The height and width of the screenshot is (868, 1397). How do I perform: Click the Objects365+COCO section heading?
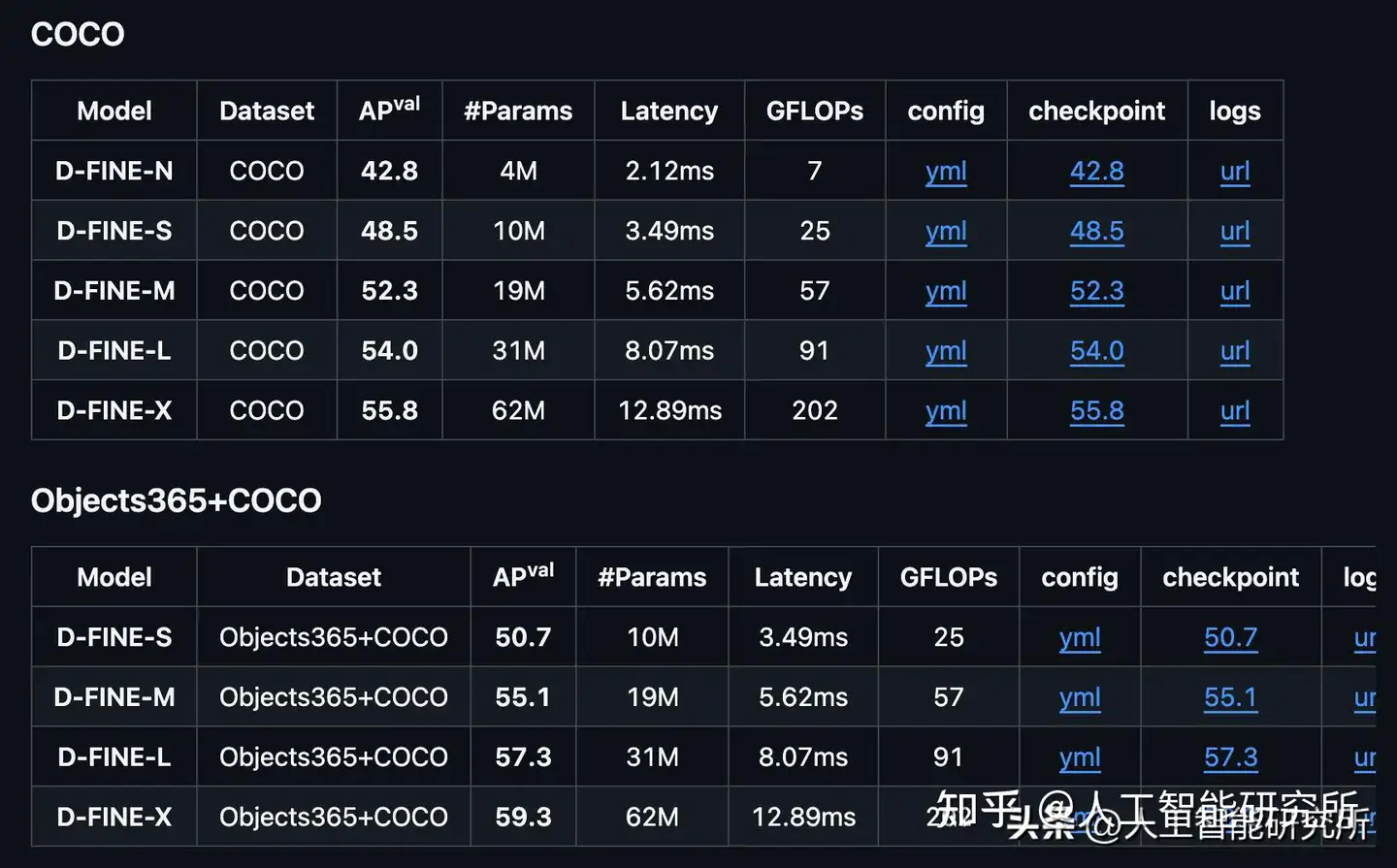[x=176, y=500]
